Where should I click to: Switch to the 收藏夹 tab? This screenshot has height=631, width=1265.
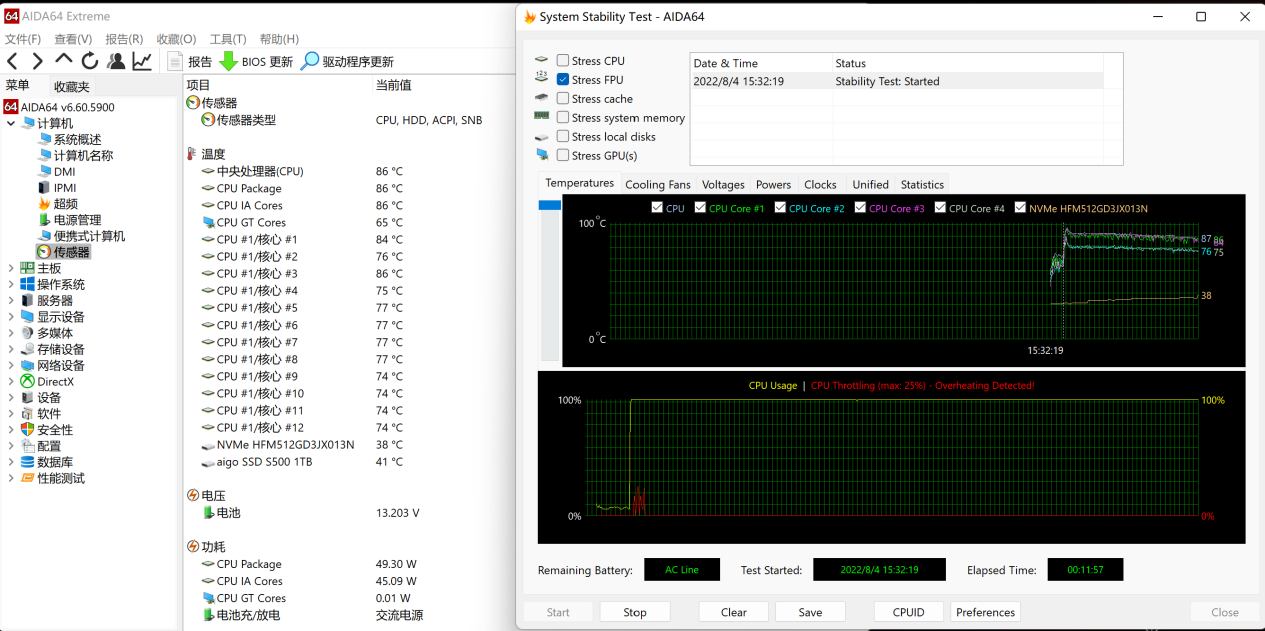(x=71, y=87)
